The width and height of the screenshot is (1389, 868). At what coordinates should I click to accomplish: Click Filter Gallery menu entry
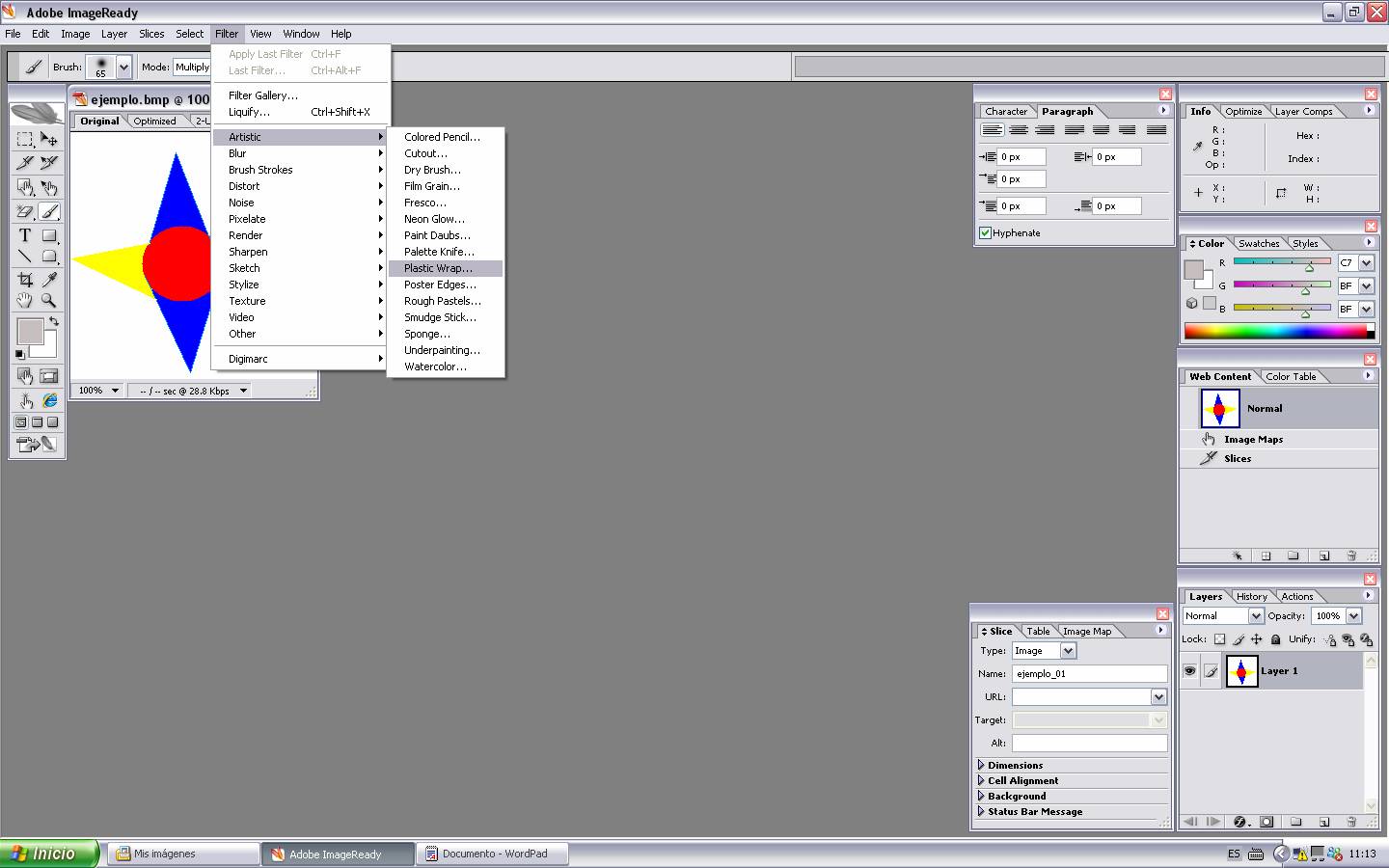300,95
